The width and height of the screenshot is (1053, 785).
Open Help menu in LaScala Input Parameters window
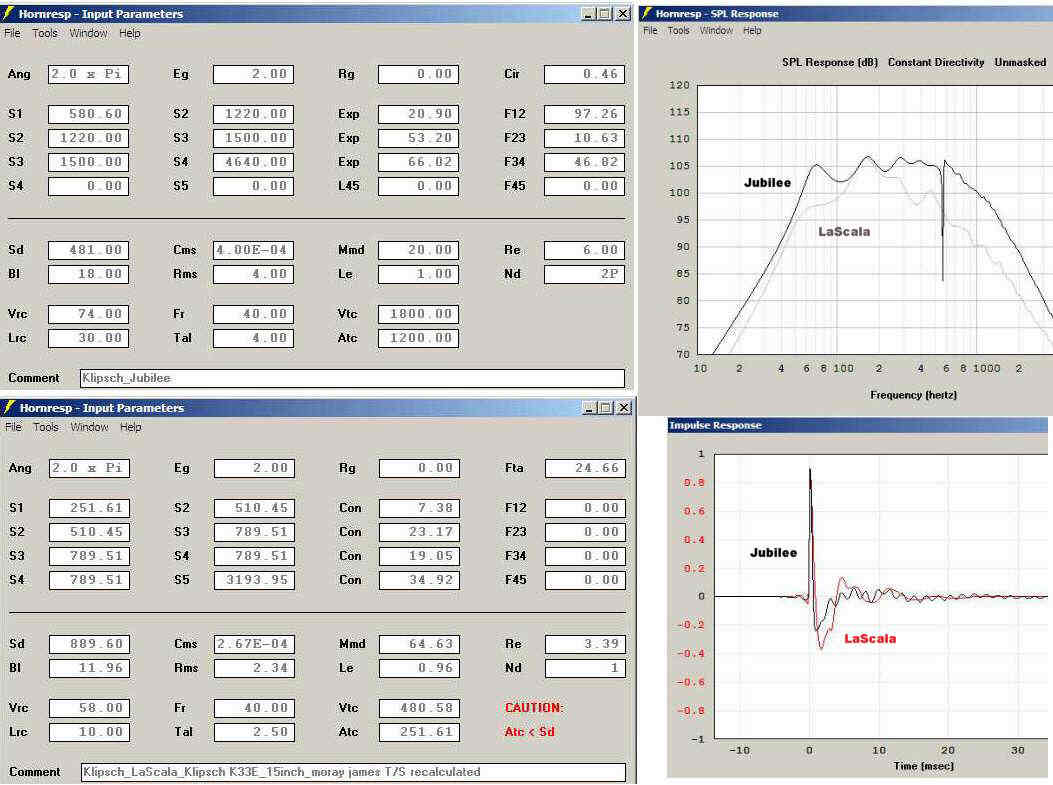coord(130,427)
